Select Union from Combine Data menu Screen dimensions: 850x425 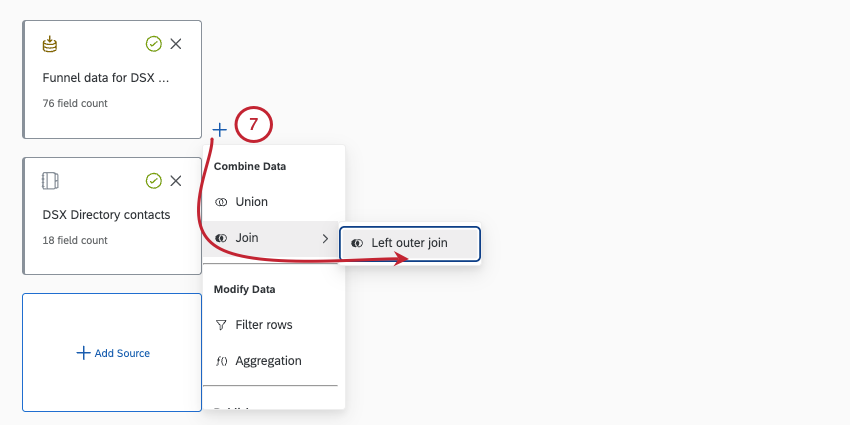point(251,202)
